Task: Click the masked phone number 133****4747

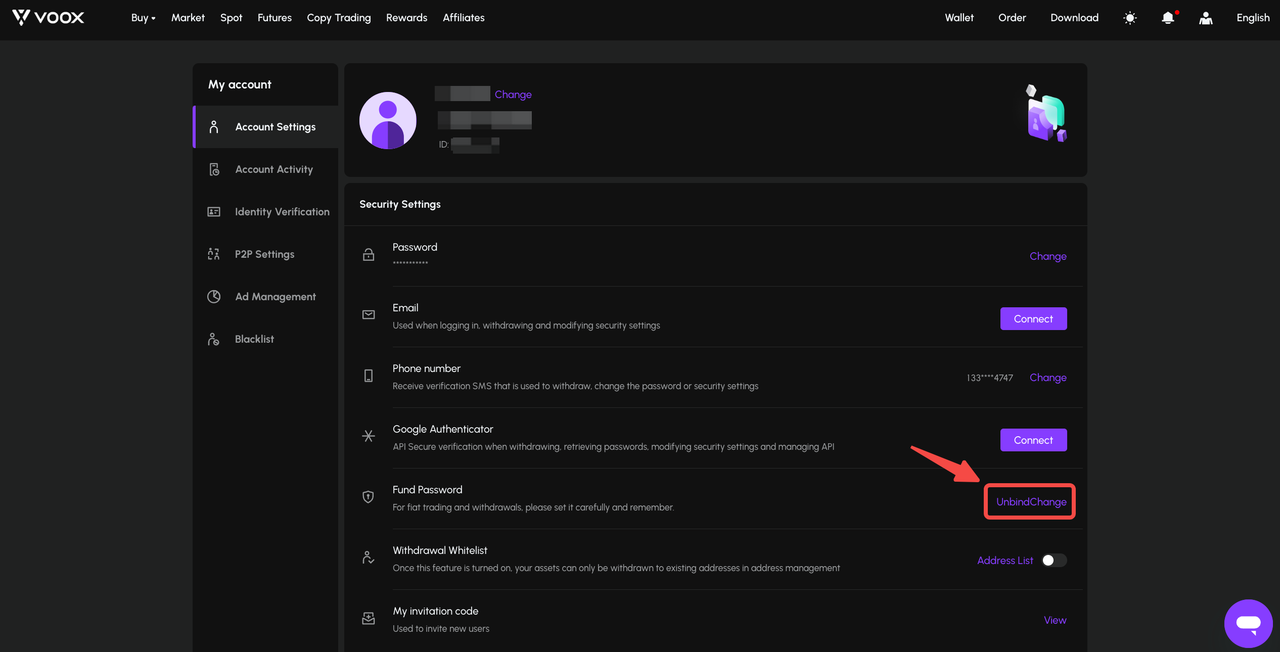Action: point(989,378)
